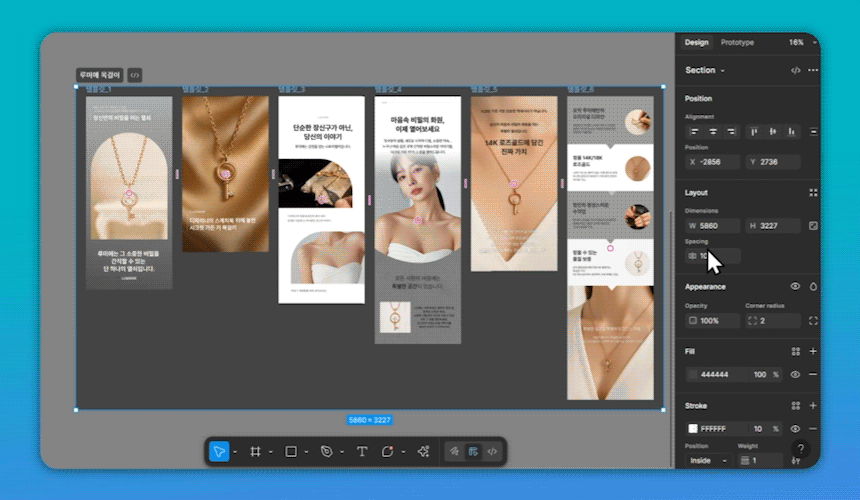This screenshot has width=860, height=500.
Task: Activate the Text tool
Action: click(x=362, y=452)
